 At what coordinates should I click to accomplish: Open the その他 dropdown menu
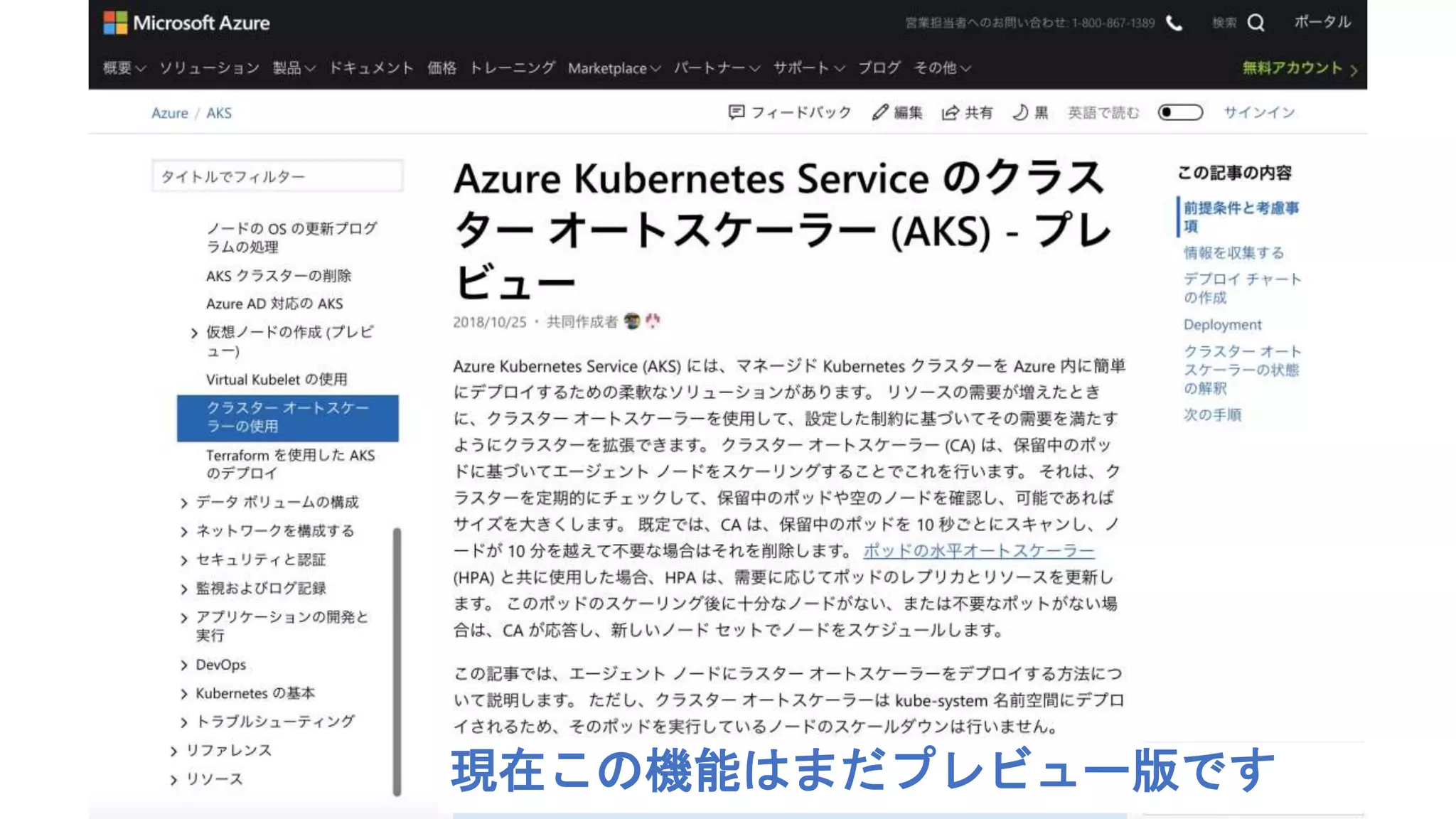(x=942, y=68)
